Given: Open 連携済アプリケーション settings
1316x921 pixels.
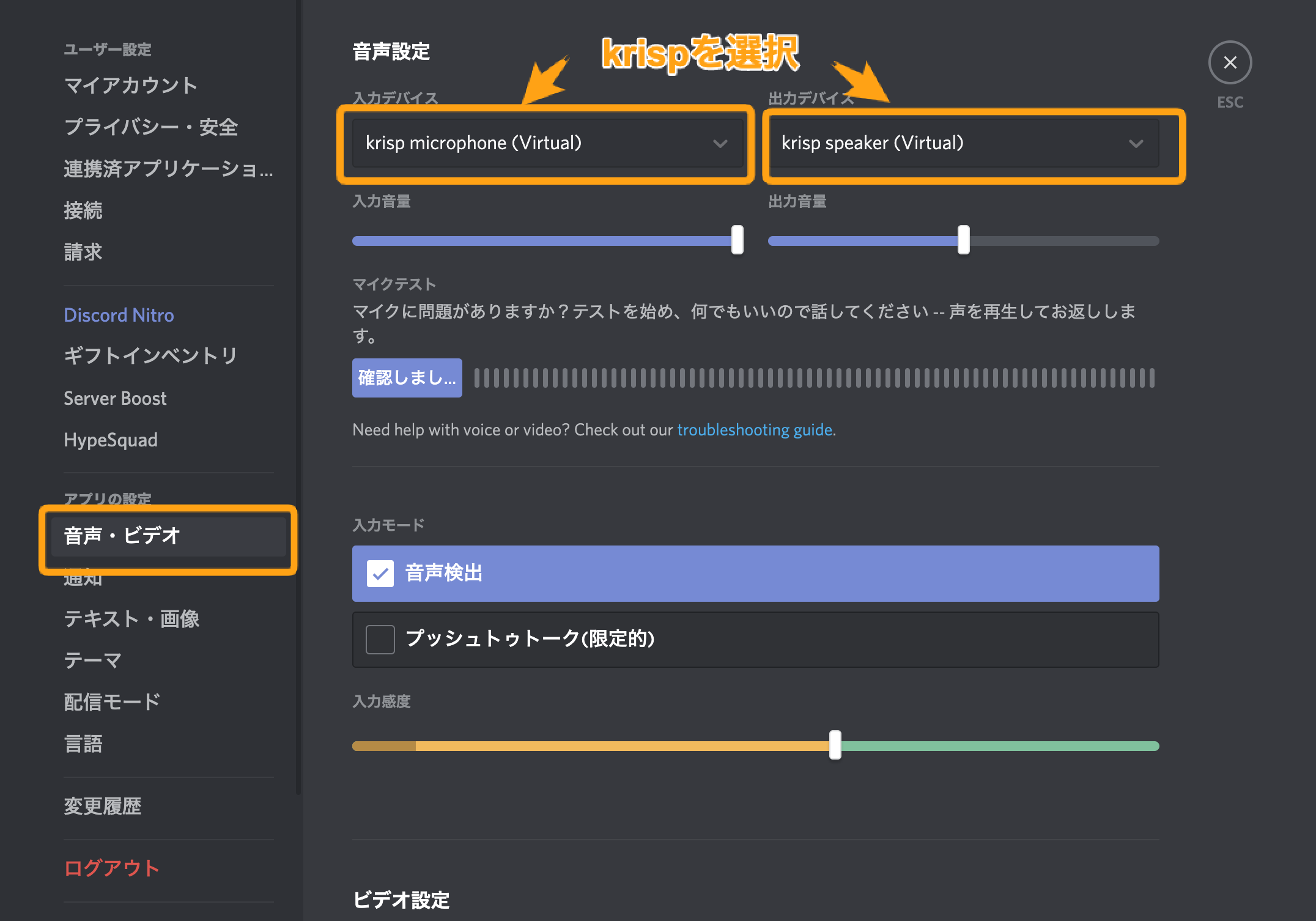Looking at the screenshot, I should point(169,169).
